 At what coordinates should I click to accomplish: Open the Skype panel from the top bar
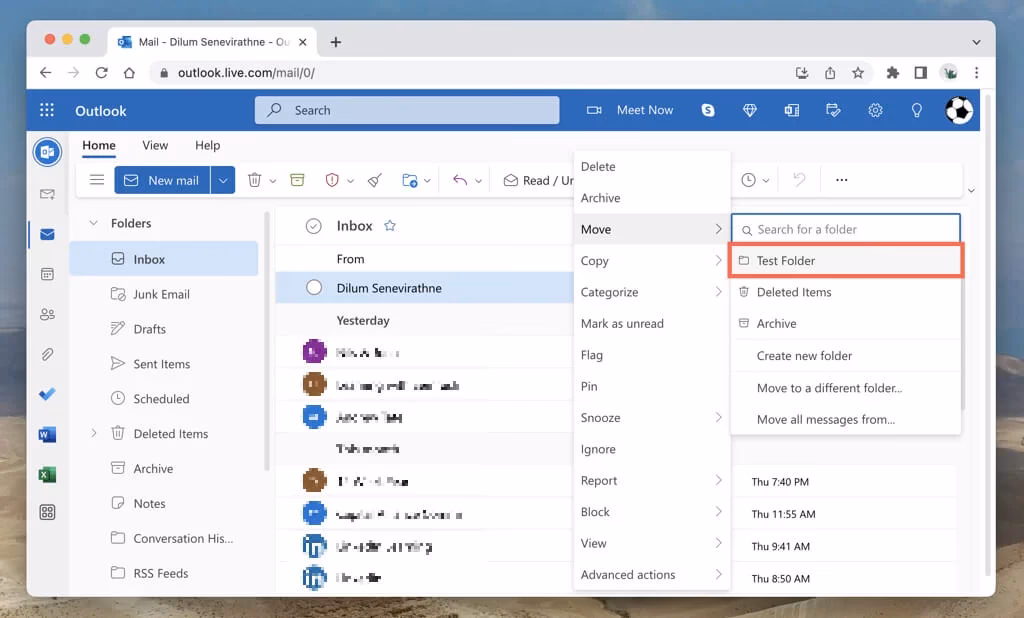coord(707,110)
